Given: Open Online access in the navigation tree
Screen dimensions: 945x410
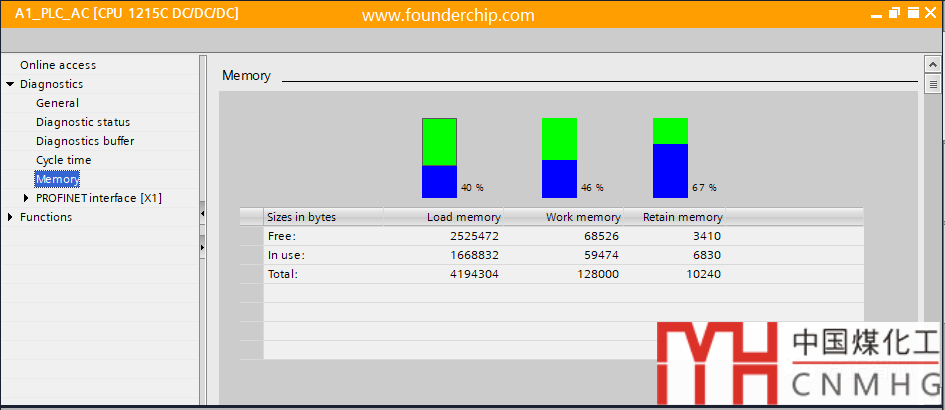Looking at the screenshot, I should click(x=58, y=65).
